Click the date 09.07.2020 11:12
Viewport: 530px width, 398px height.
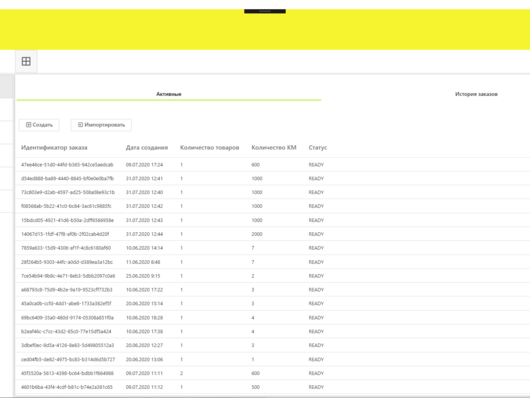click(144, 387)
